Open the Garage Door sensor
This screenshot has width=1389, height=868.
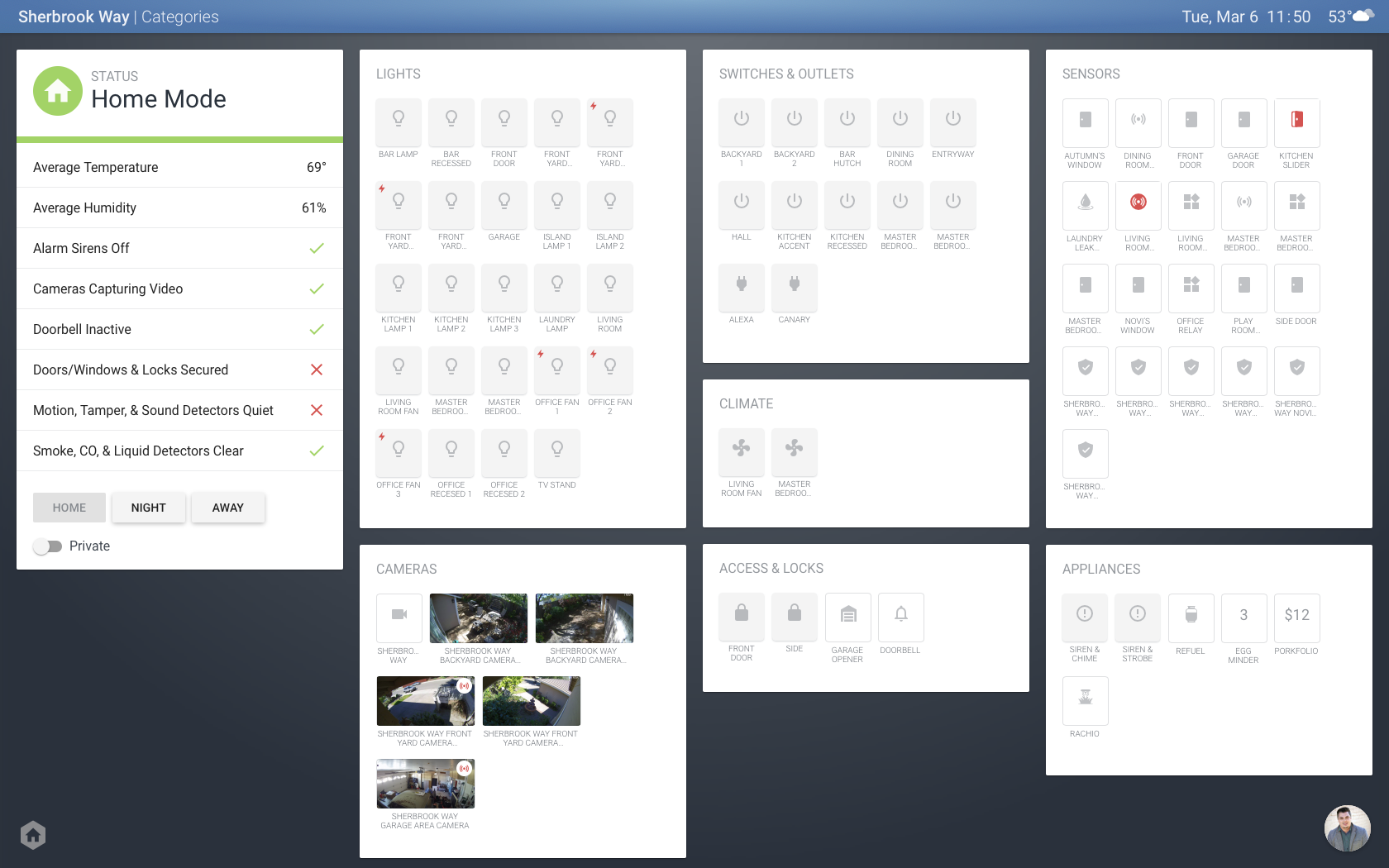1244,123
